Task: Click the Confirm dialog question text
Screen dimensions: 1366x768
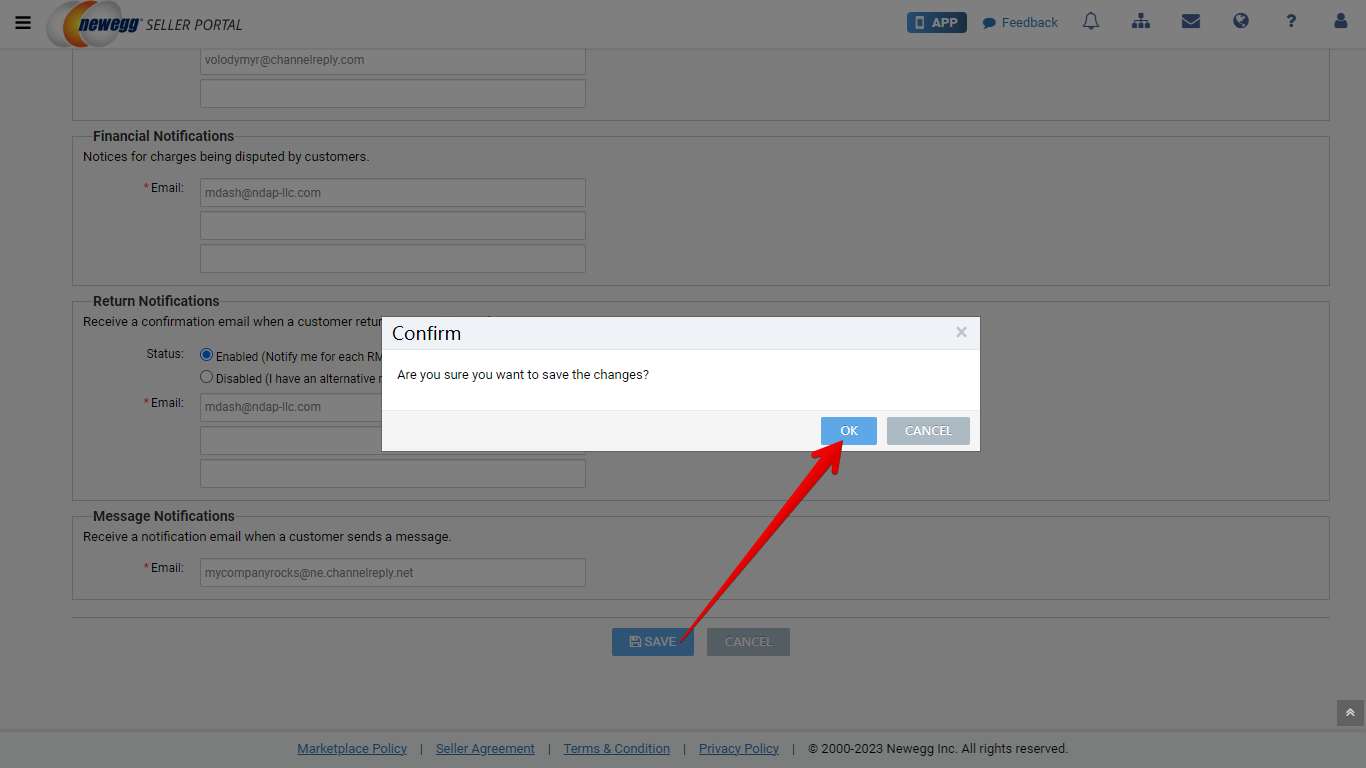Action: pyautogui.click(x=523, y=375)
